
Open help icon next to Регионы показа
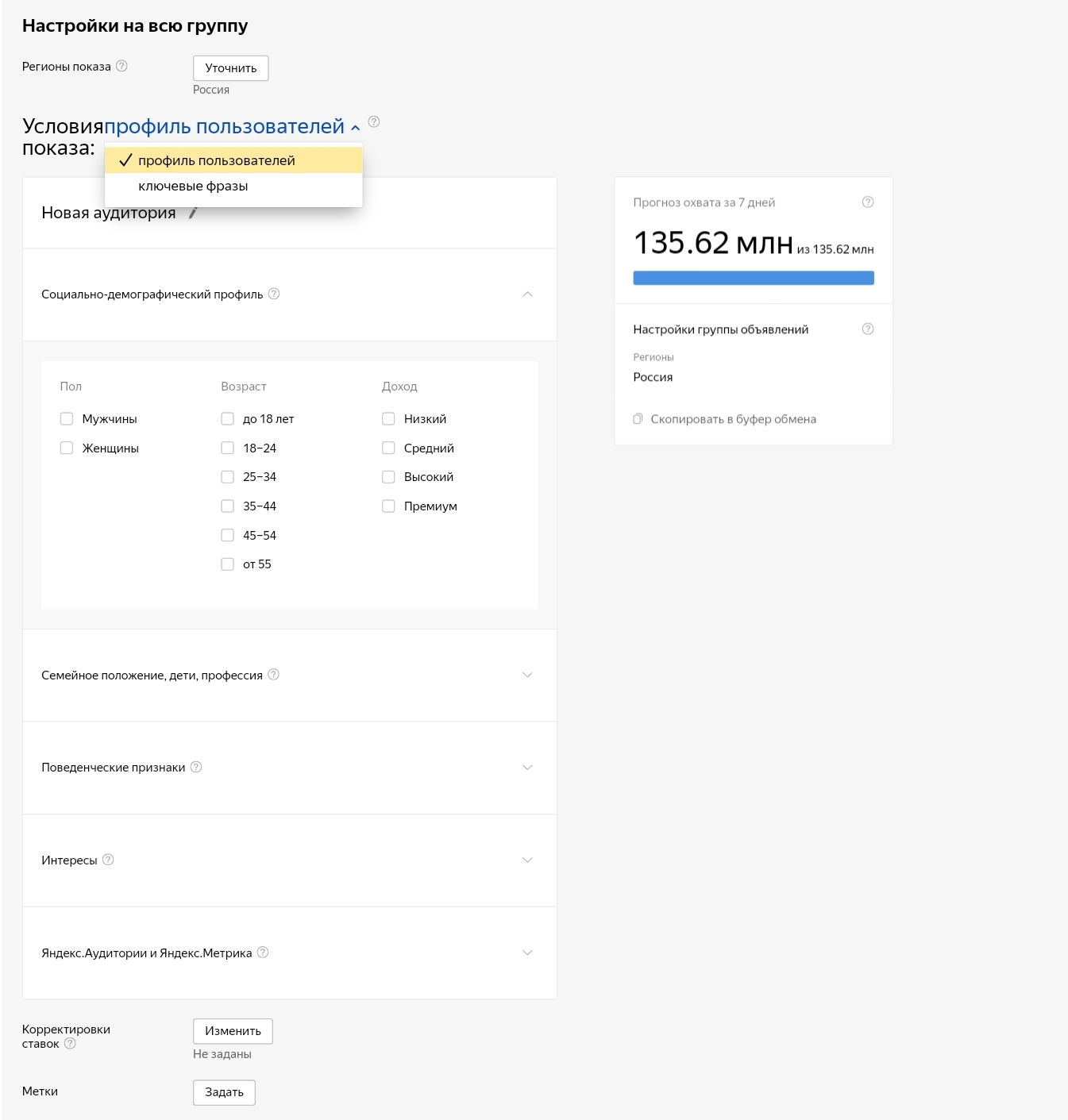(121, 66)
